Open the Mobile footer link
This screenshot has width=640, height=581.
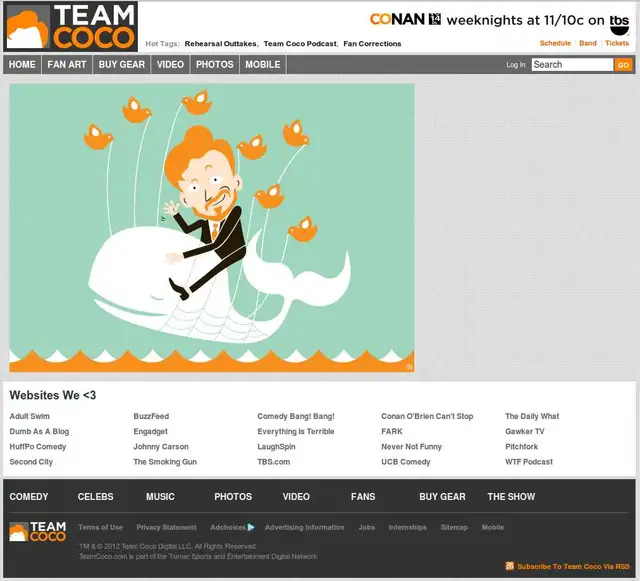(493, 527)
